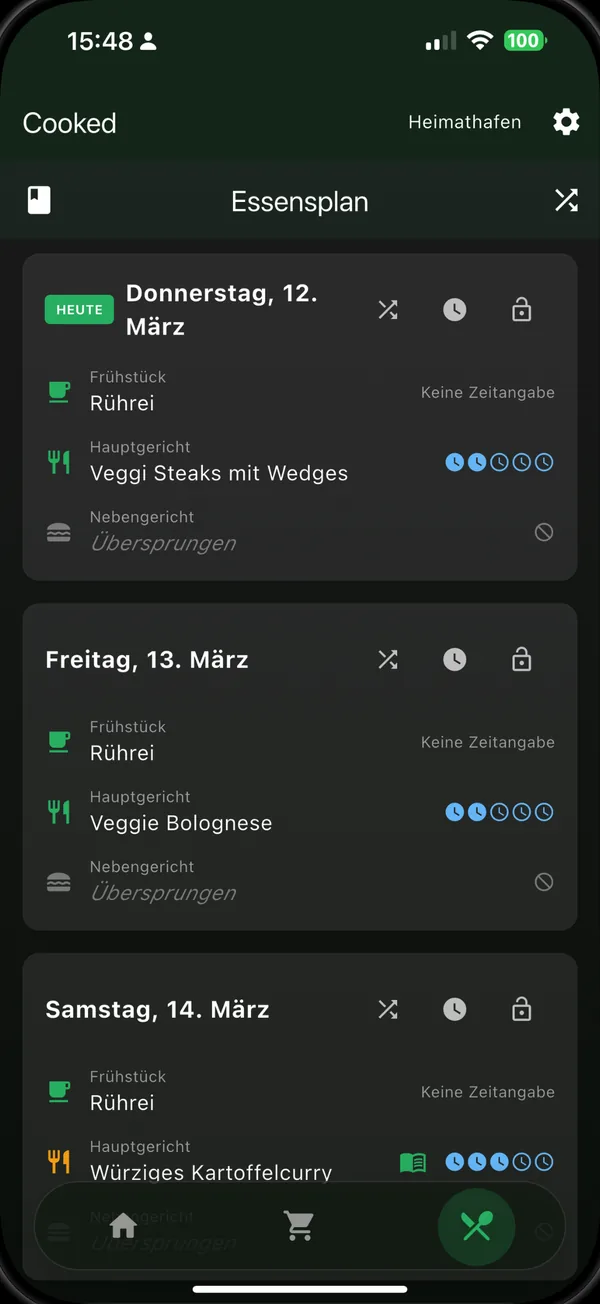This screenshot has height=1304, width=600.
Task: Set time filter for Freitag, 13. März
Action: [x=455, y=660]
